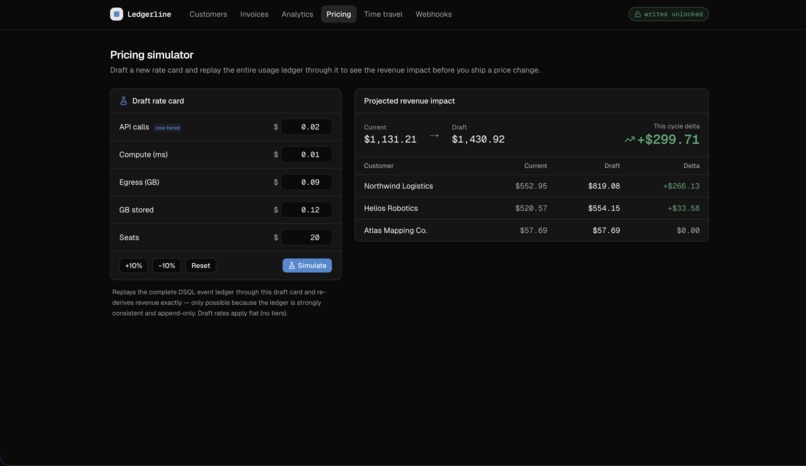
Task: Click the Ledgerline logo icon
Action: tap(116, 14)
